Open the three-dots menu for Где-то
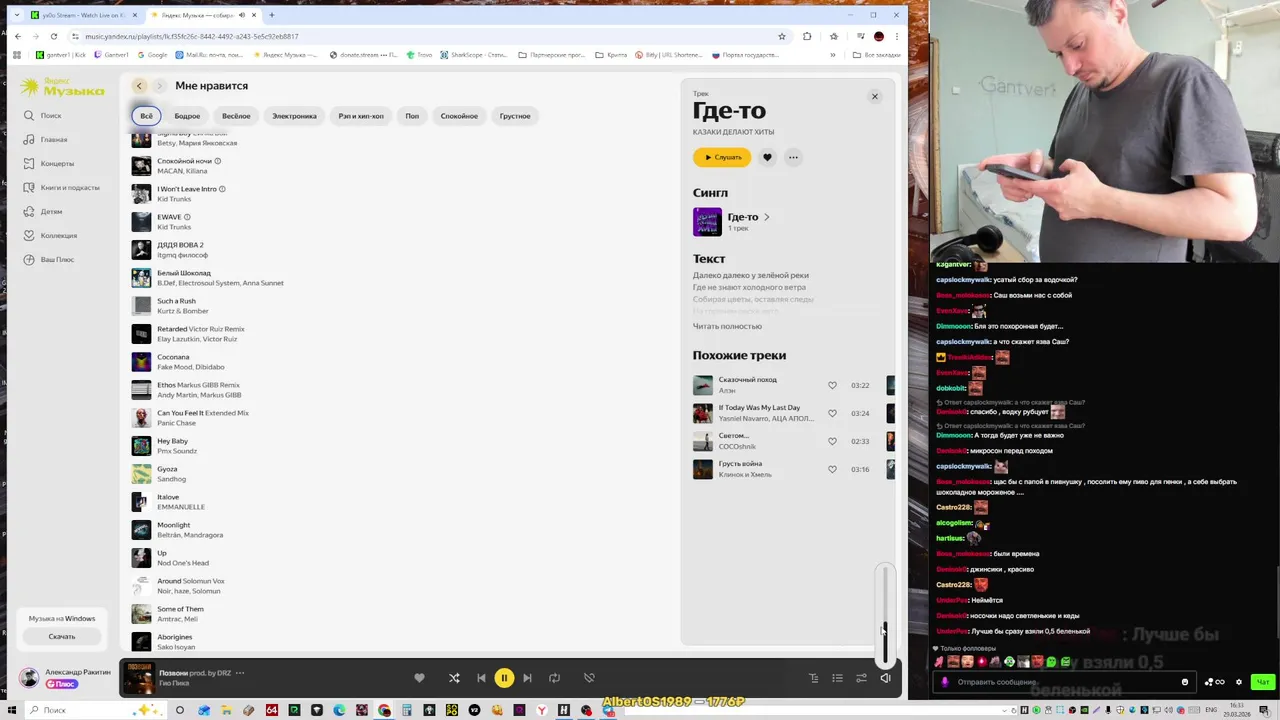This screenshot has height=720, width=1280. pyautogui.click(x=793, y=157)
